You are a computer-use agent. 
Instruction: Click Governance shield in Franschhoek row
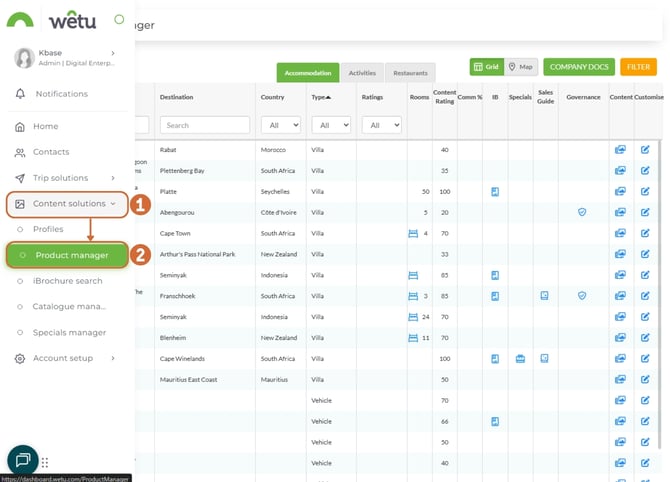[582, 295]
